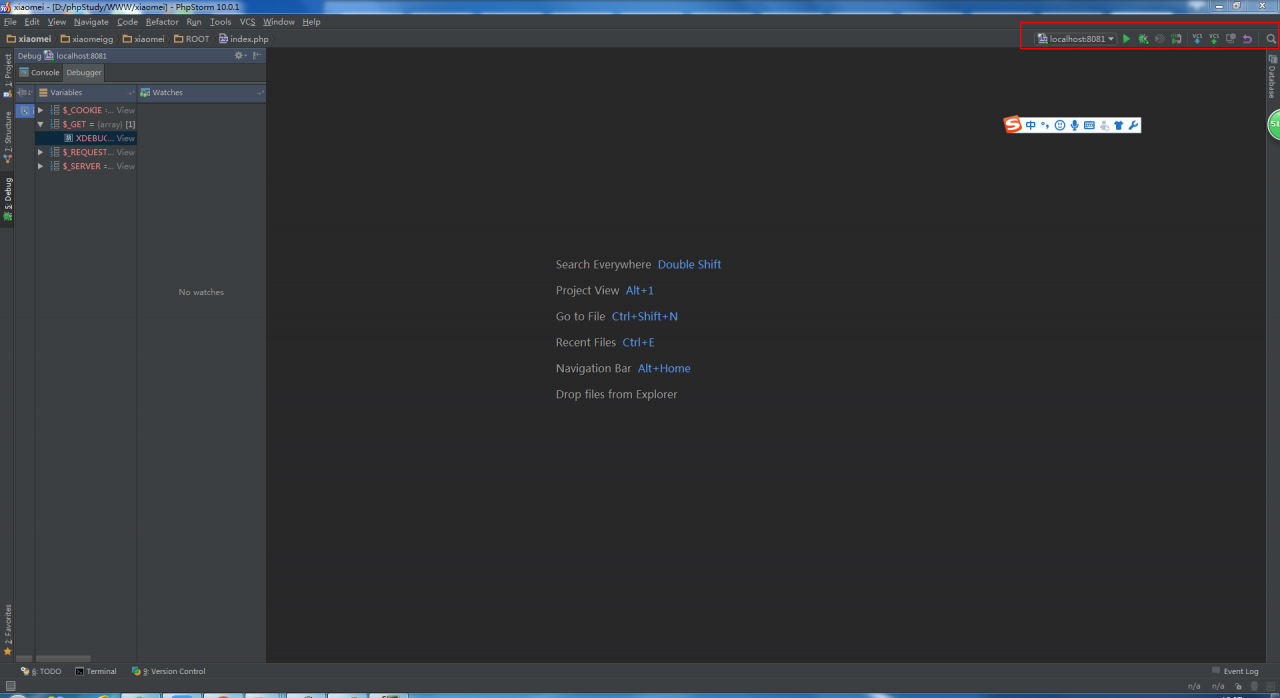Open the 2: Favorites tool window

7,629
